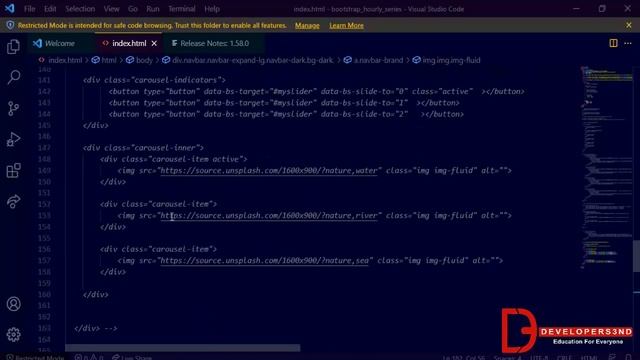Screen dimensions: 640x360
Task: Click the button line with data-bs-slide-to="0"
Action: click(x=317, y=91)
